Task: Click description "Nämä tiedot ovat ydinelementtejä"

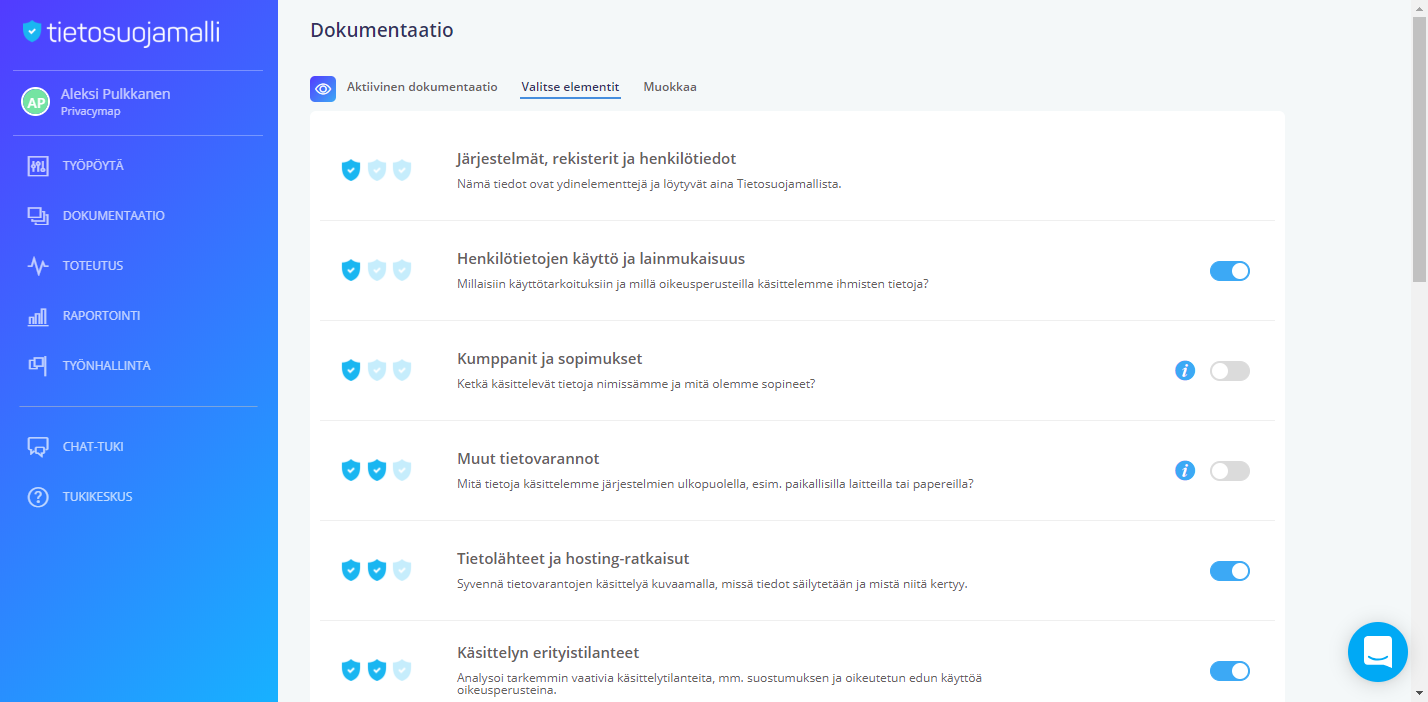Action: 649,184
